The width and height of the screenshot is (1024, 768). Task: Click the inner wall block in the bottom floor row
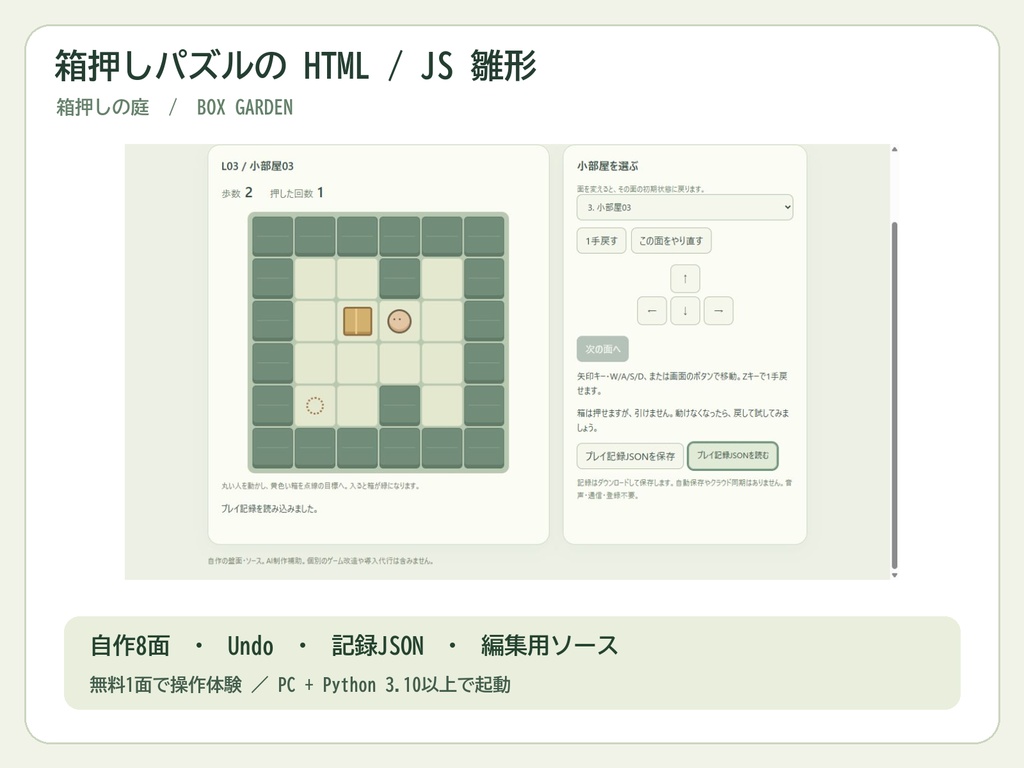coord(399,406)
